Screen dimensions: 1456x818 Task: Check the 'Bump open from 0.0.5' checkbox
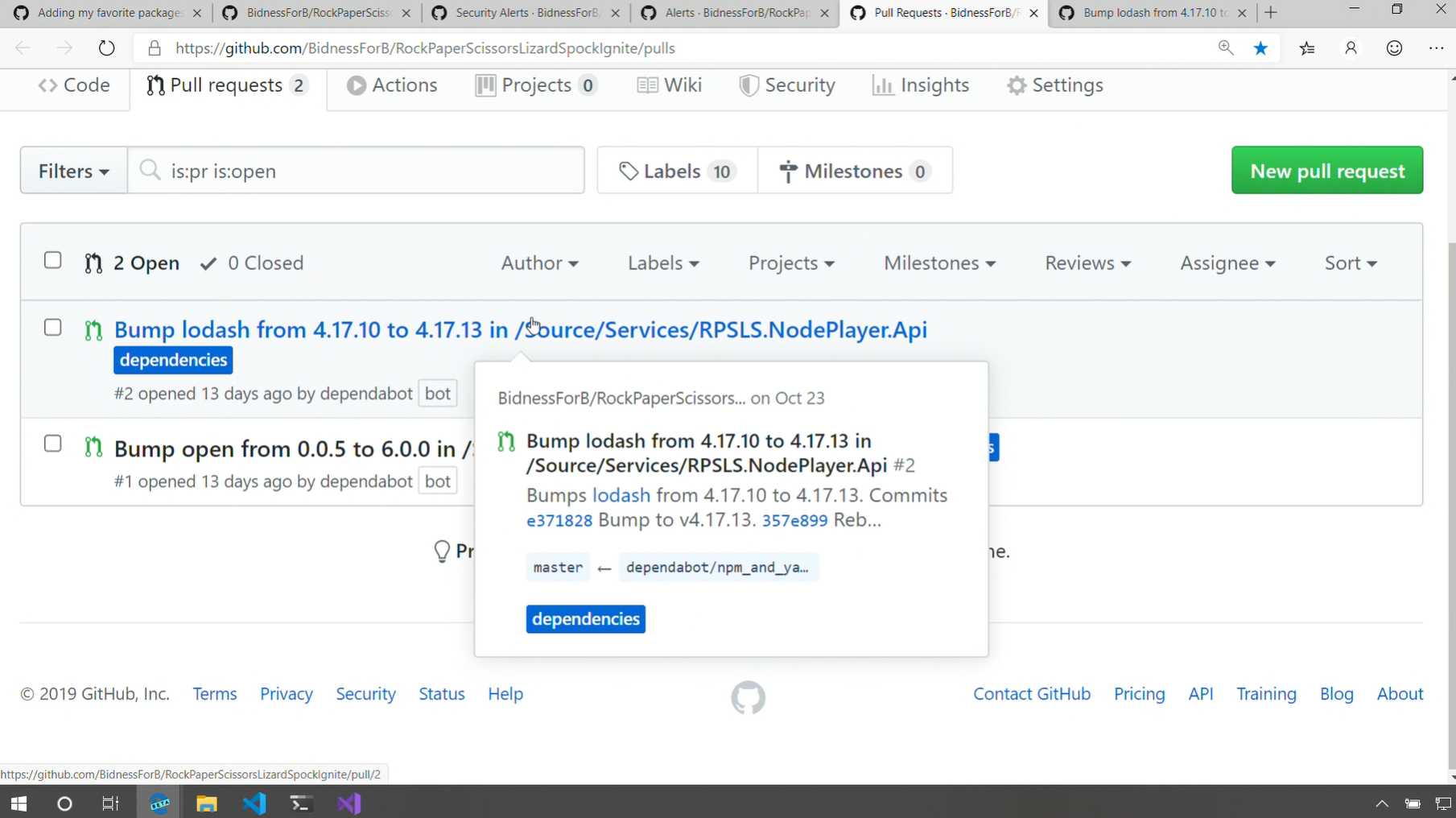53,444
